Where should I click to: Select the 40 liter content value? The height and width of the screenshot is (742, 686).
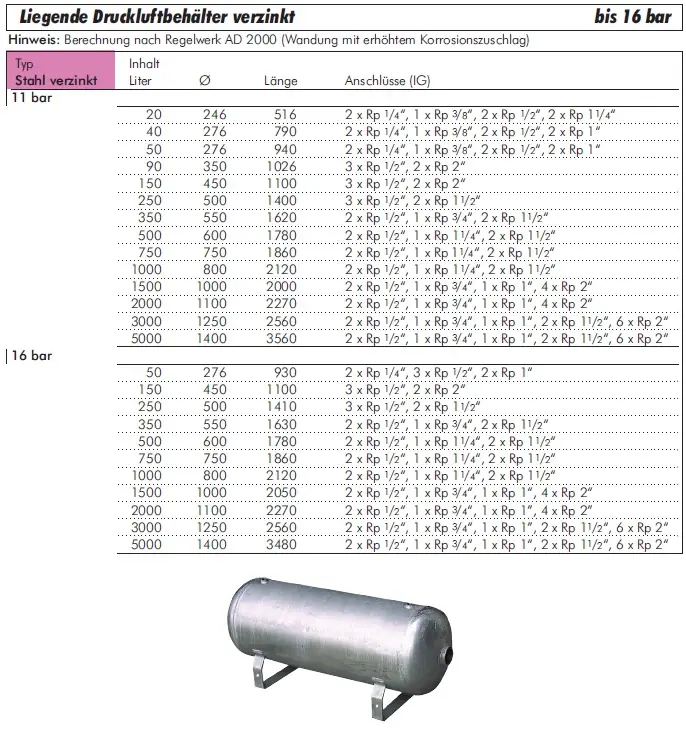point(153,132)
